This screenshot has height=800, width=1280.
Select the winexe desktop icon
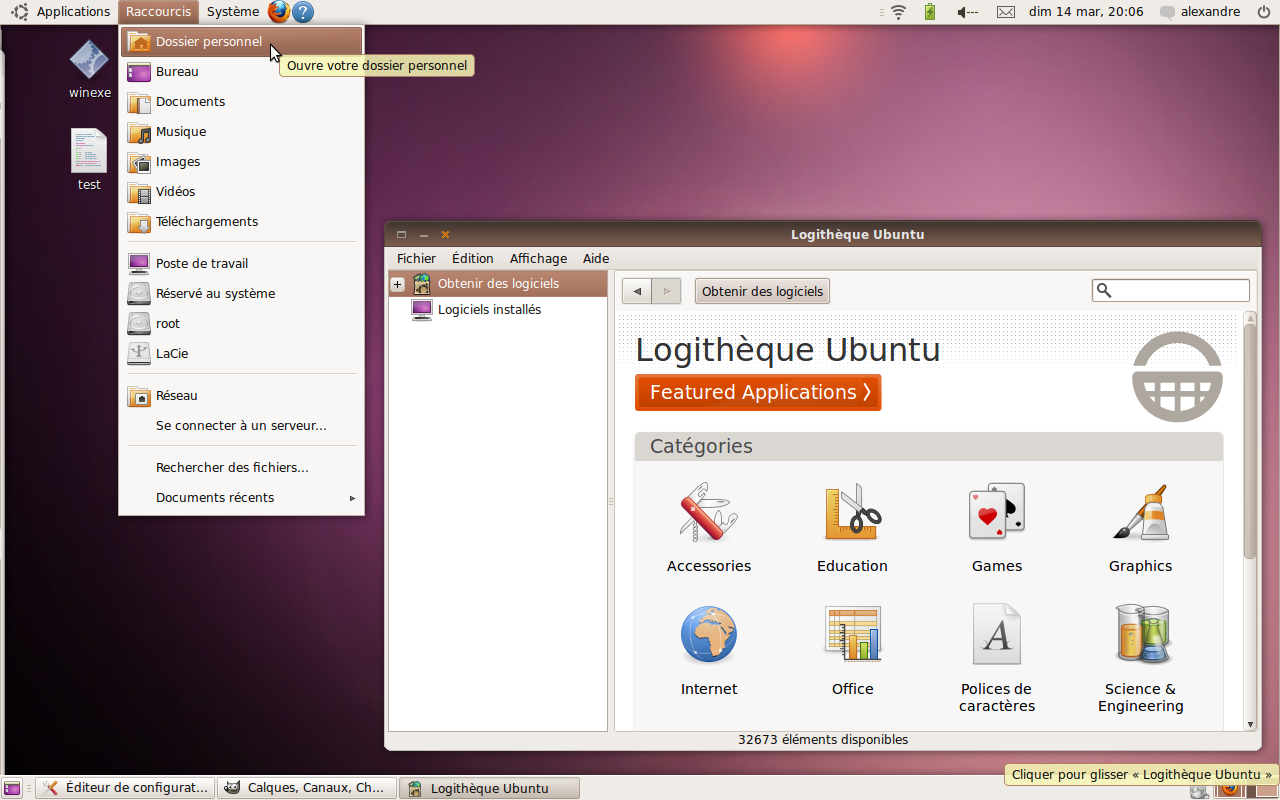(89, 69)
